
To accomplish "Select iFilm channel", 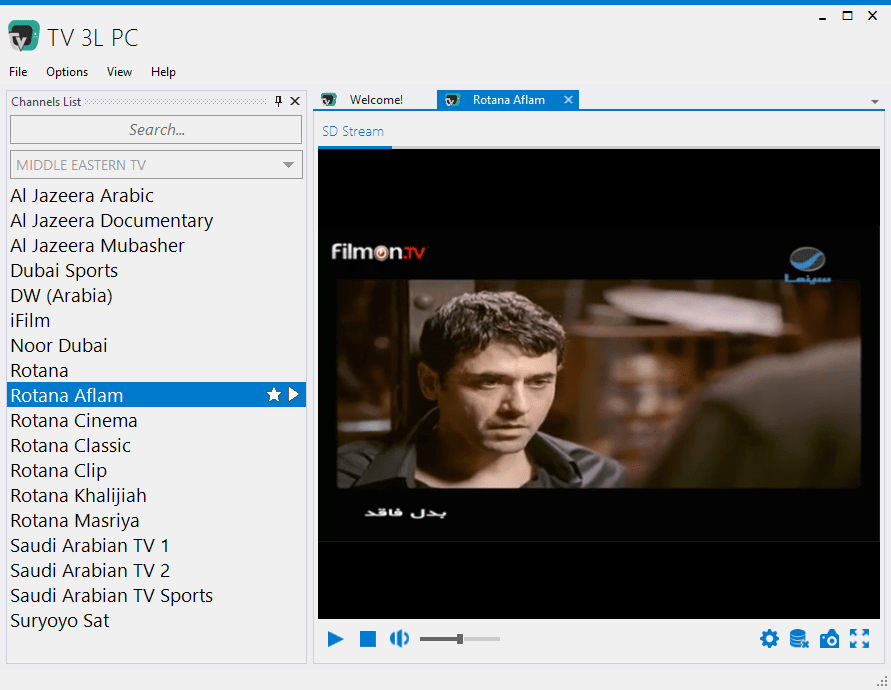I will click(156, 321).
